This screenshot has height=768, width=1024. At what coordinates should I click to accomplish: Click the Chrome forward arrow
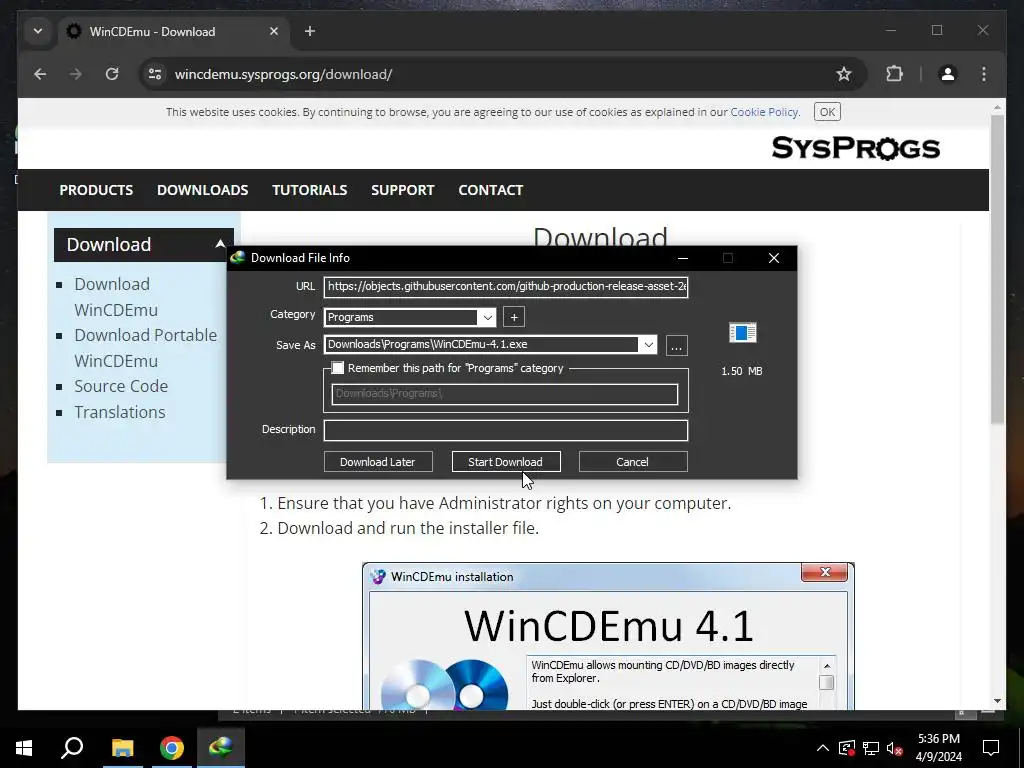click(76, 74)
